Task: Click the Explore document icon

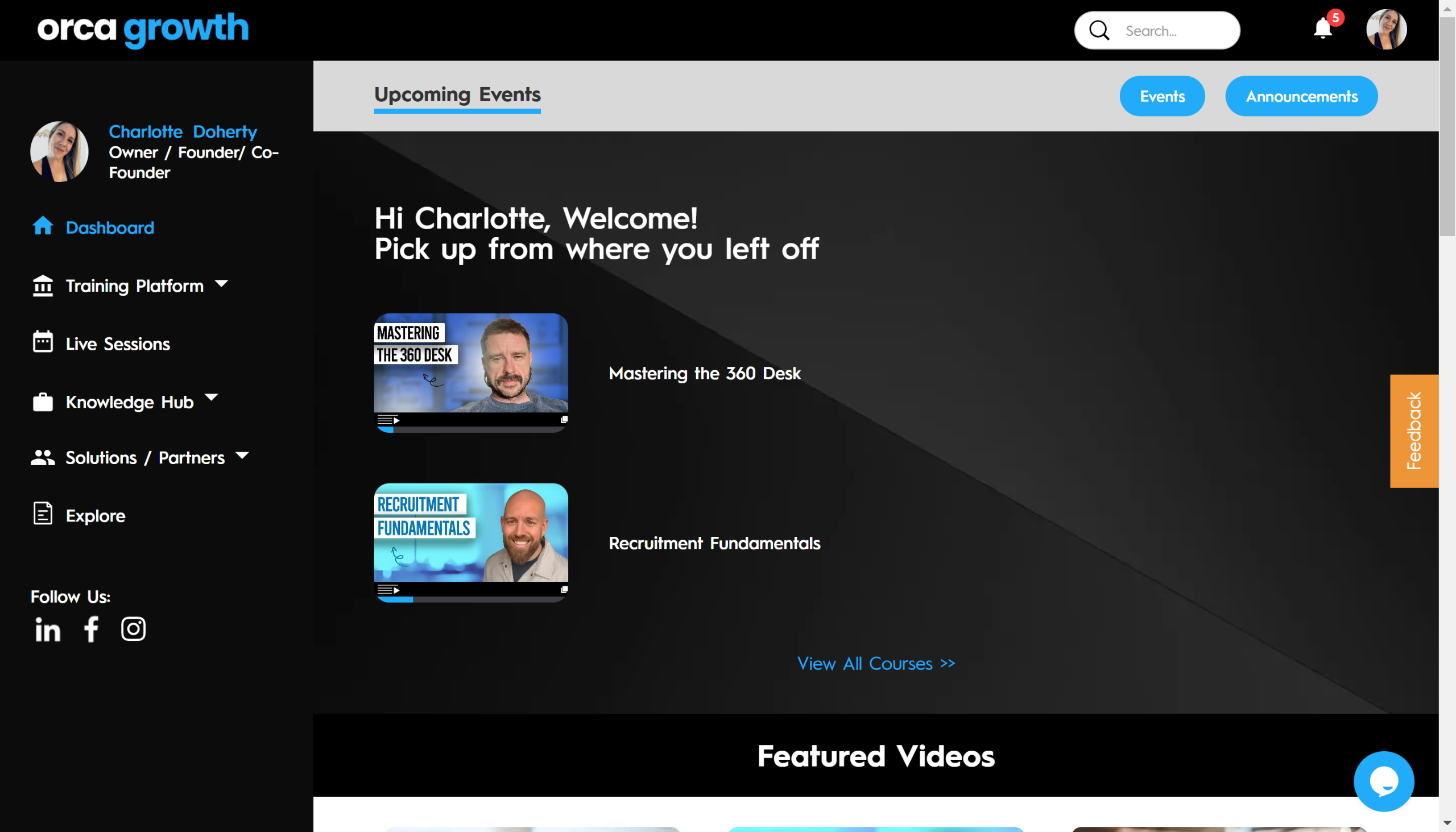Action: pyautogui.click(x=43, y=514)
